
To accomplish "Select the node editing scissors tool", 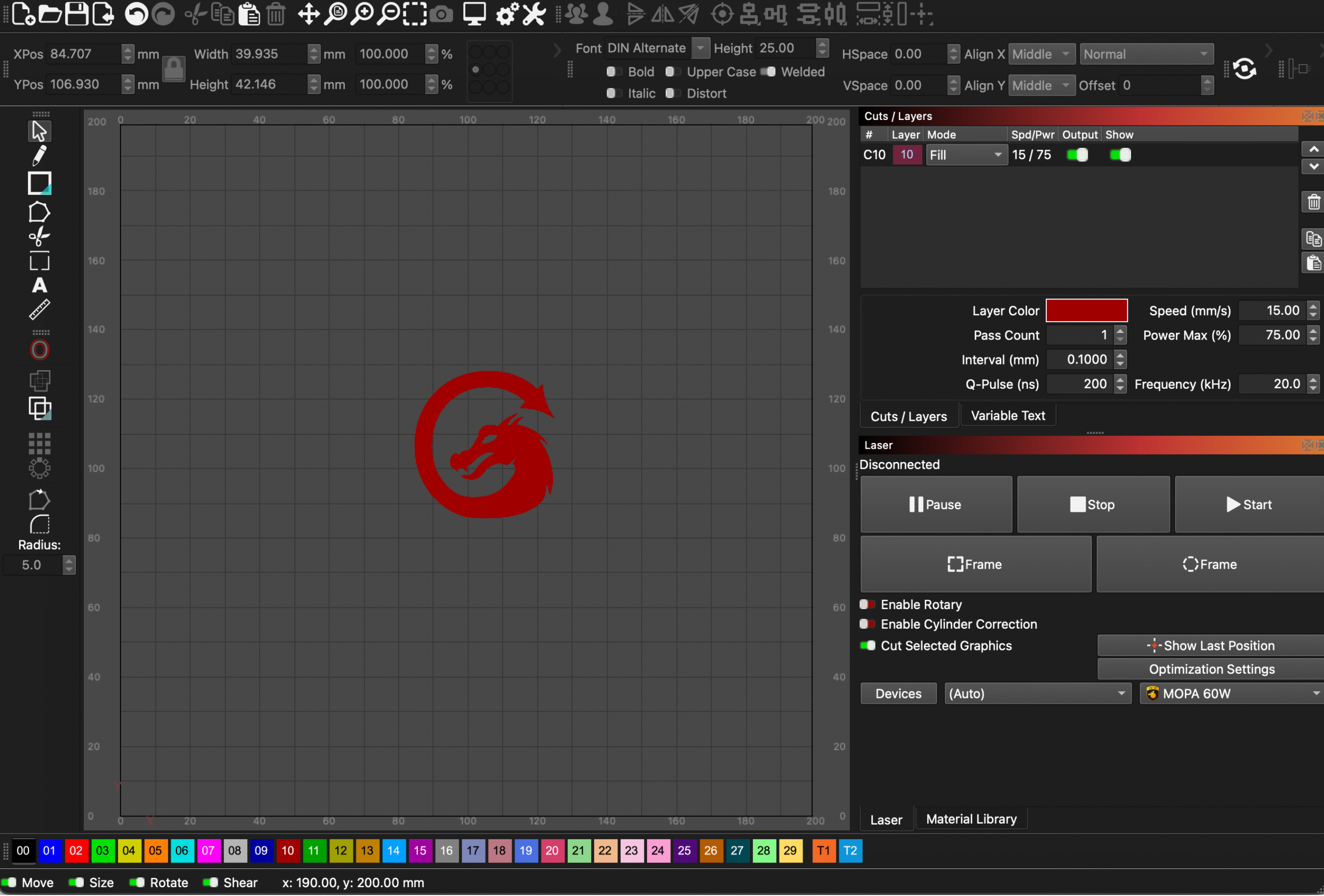I will (x=39, y=236).
